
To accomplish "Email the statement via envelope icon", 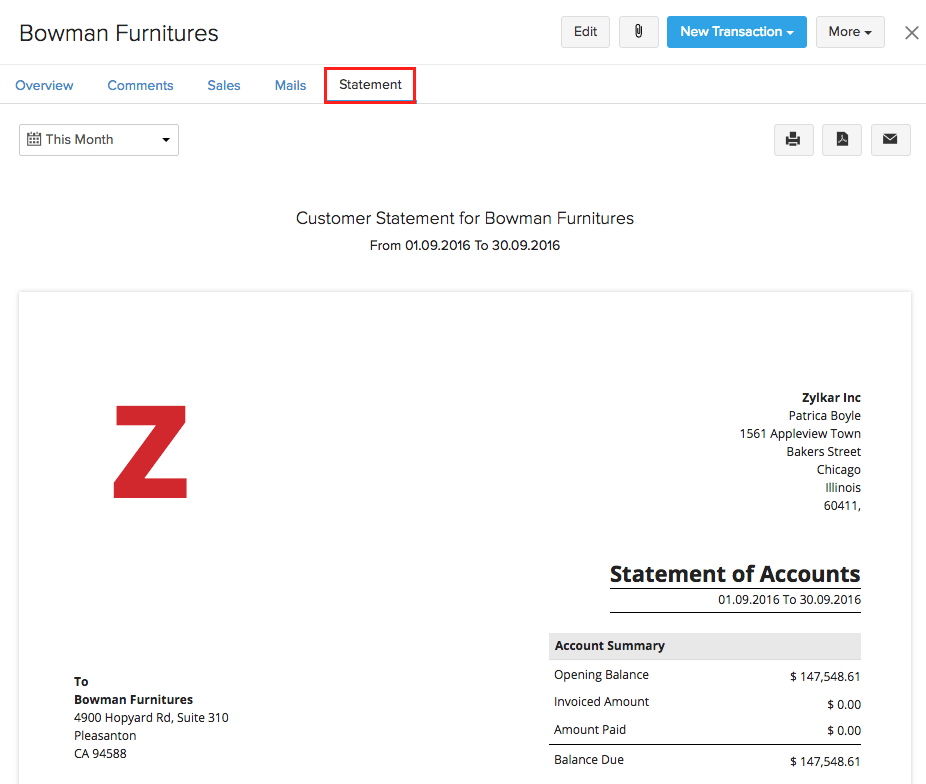I will [x=890, y=140].
